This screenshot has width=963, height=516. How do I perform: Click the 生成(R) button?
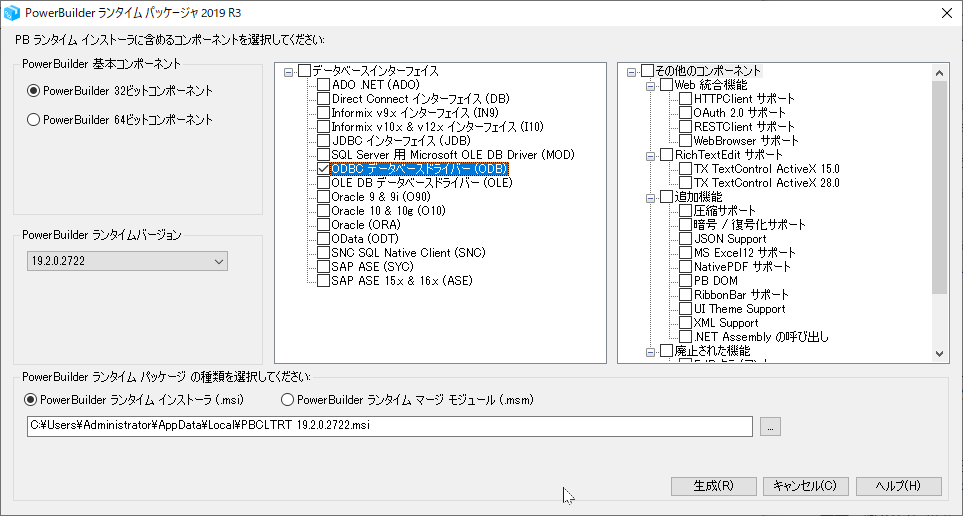(712, 486)
